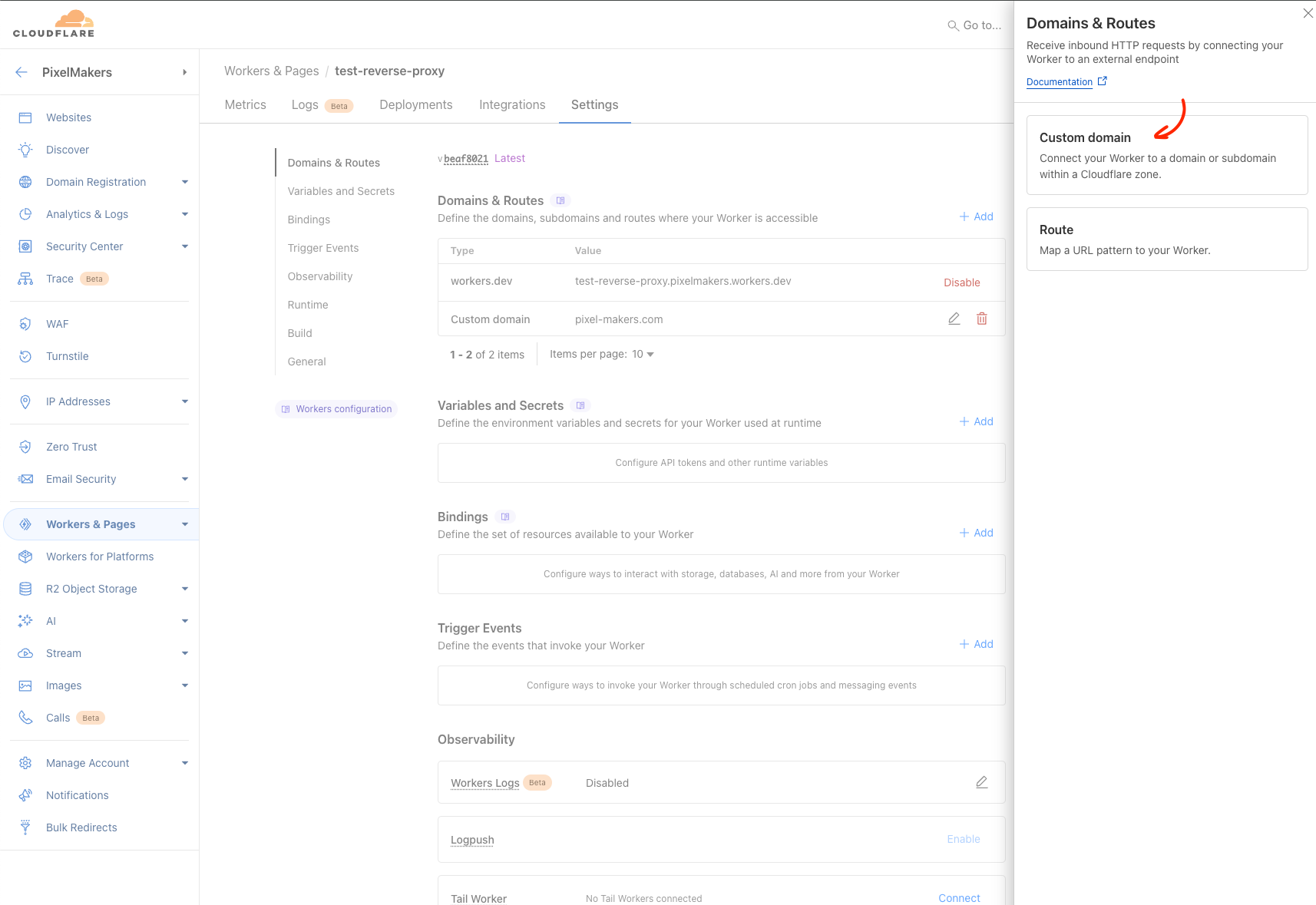
Task: Expand the Security Center menu
Action: tap(185, 246)
